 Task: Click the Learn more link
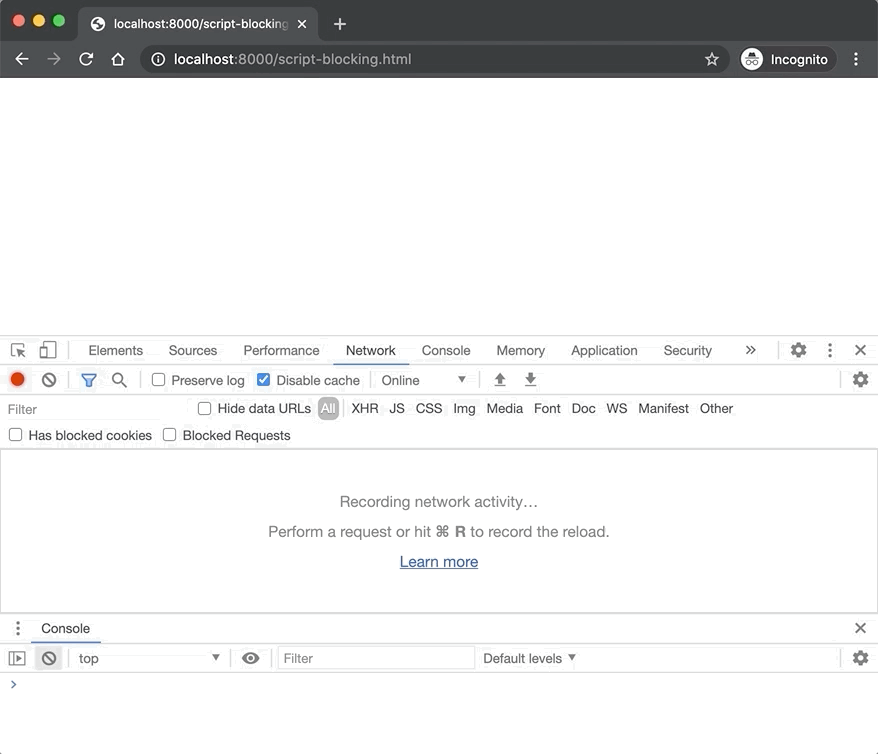pos(438,561)
